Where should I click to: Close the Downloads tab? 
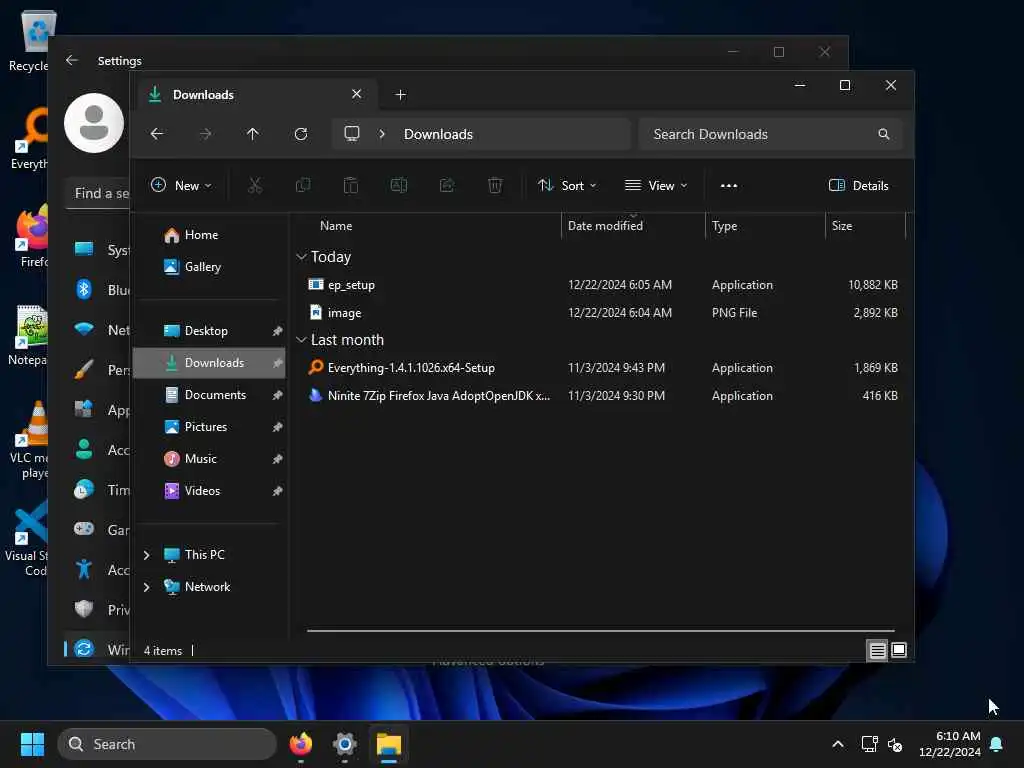pos(357,94)
